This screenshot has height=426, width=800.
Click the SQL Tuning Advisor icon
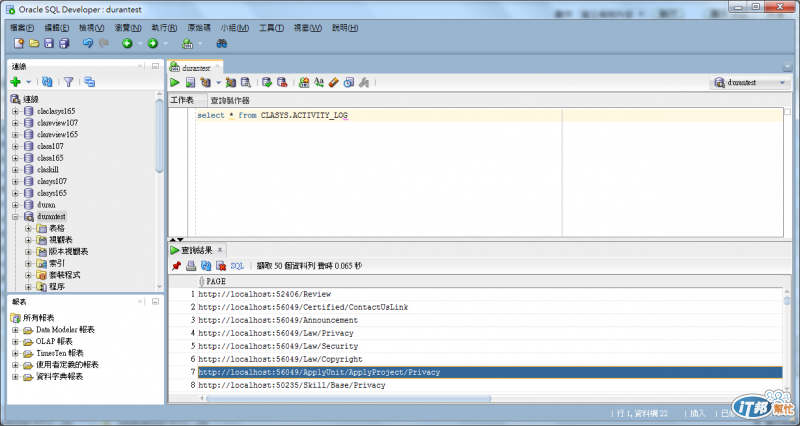tap(245, 82)
